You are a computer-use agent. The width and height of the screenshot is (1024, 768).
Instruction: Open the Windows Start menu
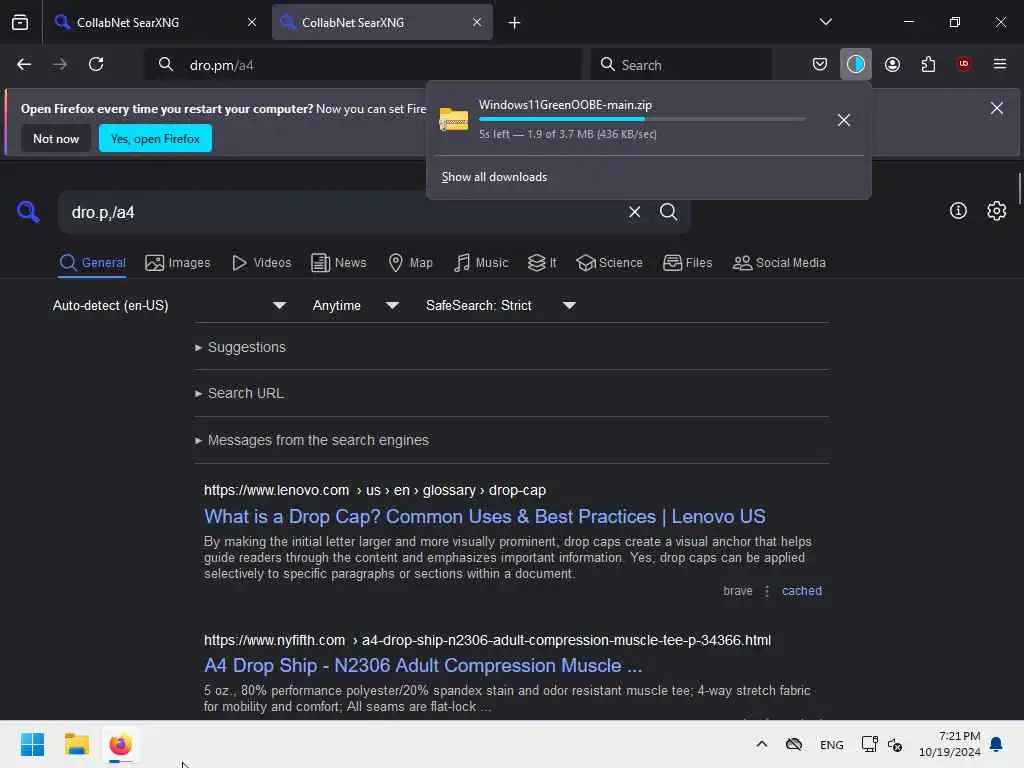(x=32, y=744)
